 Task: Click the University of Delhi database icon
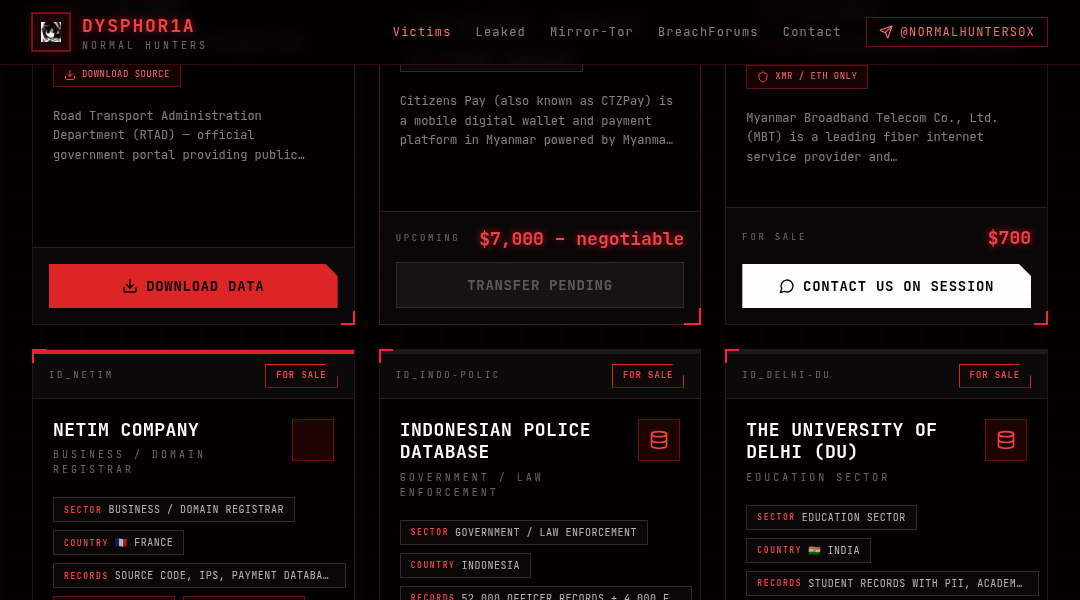[x=1006, y=439]
